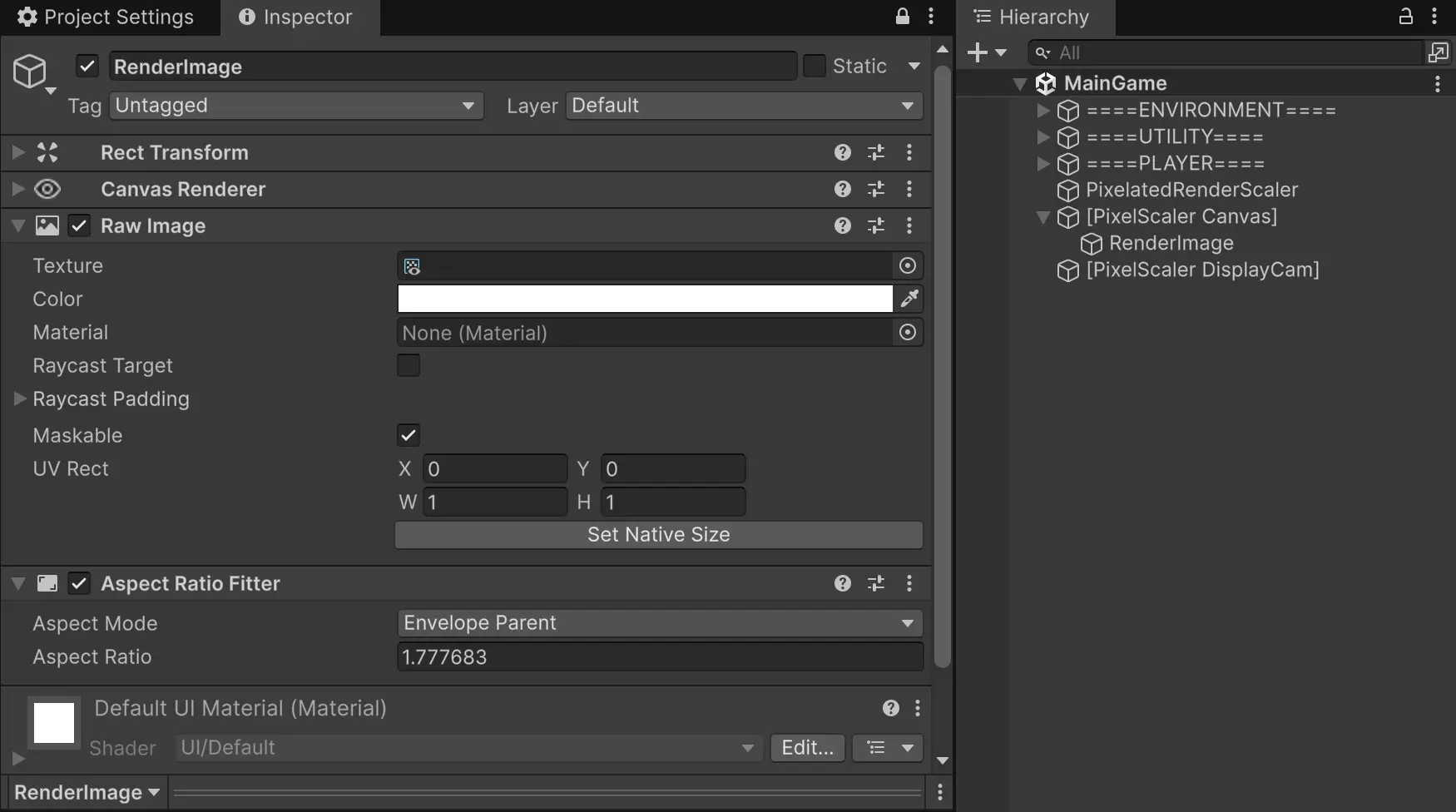
Task: Open Raw Image help documentation icon
Action: coord(843,225)
